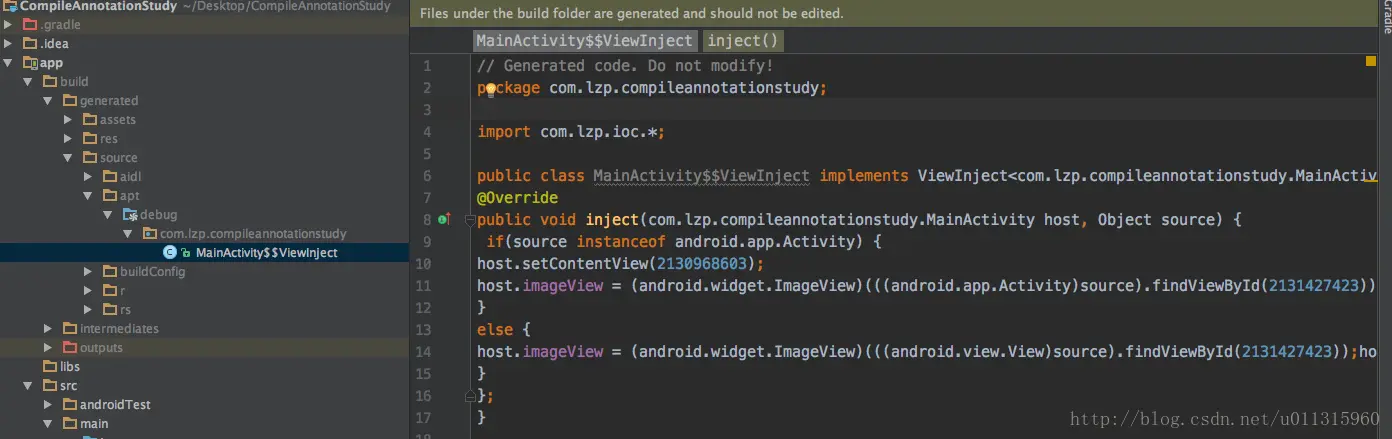Click the Java class icon beside MainActivity$$ViewInject
The image size is (1392, 439).
click(x=169, y=253)
